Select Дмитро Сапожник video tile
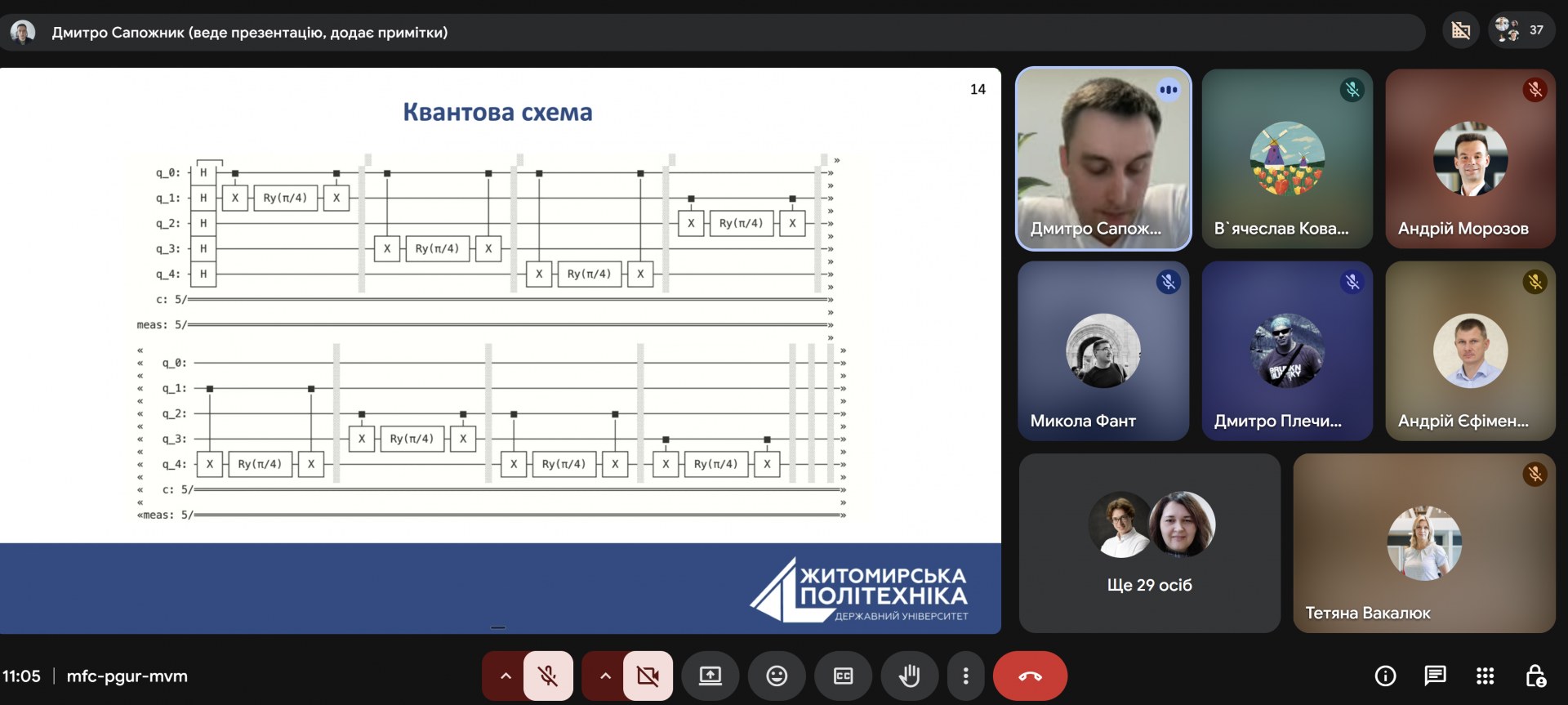 pos(1103,158)
